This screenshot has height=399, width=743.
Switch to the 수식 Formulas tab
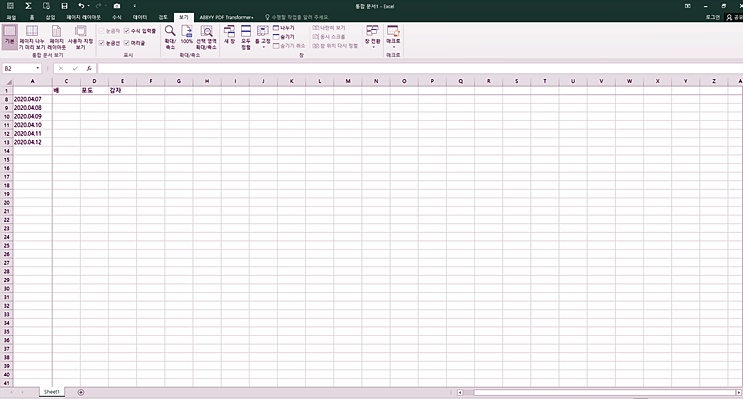(117, 17)
